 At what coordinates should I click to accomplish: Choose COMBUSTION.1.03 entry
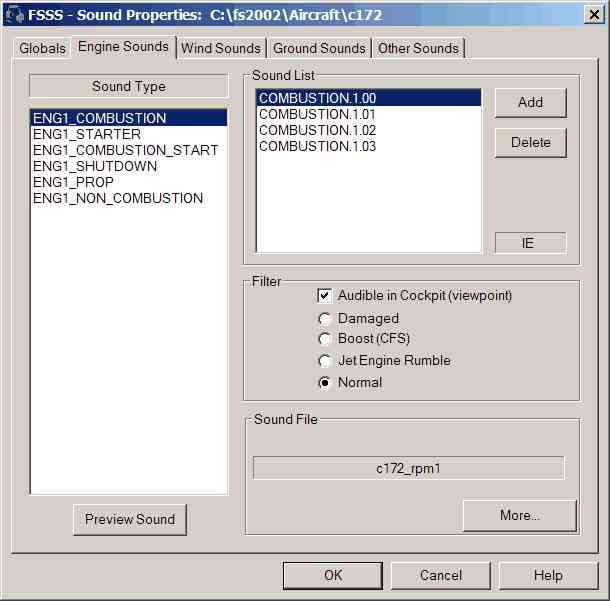point(368,146)
